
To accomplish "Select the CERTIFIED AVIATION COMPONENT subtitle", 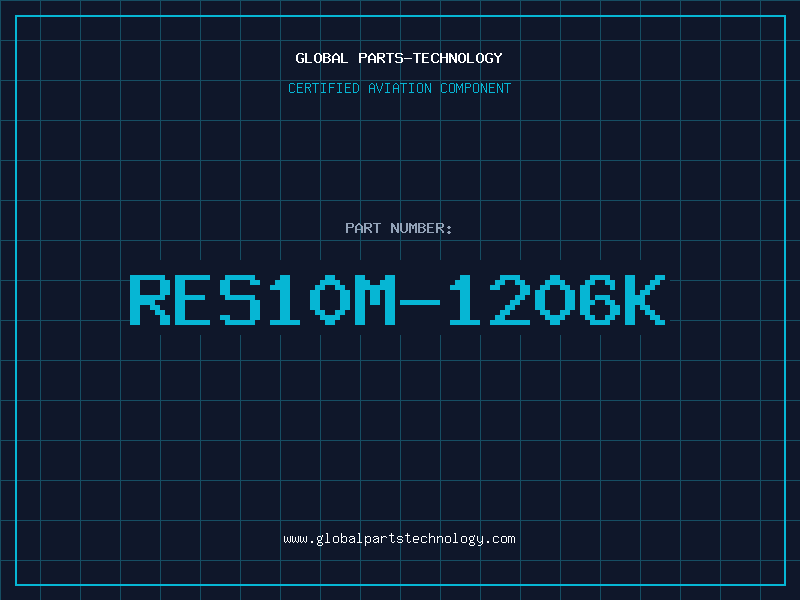I will click(399, 88).
